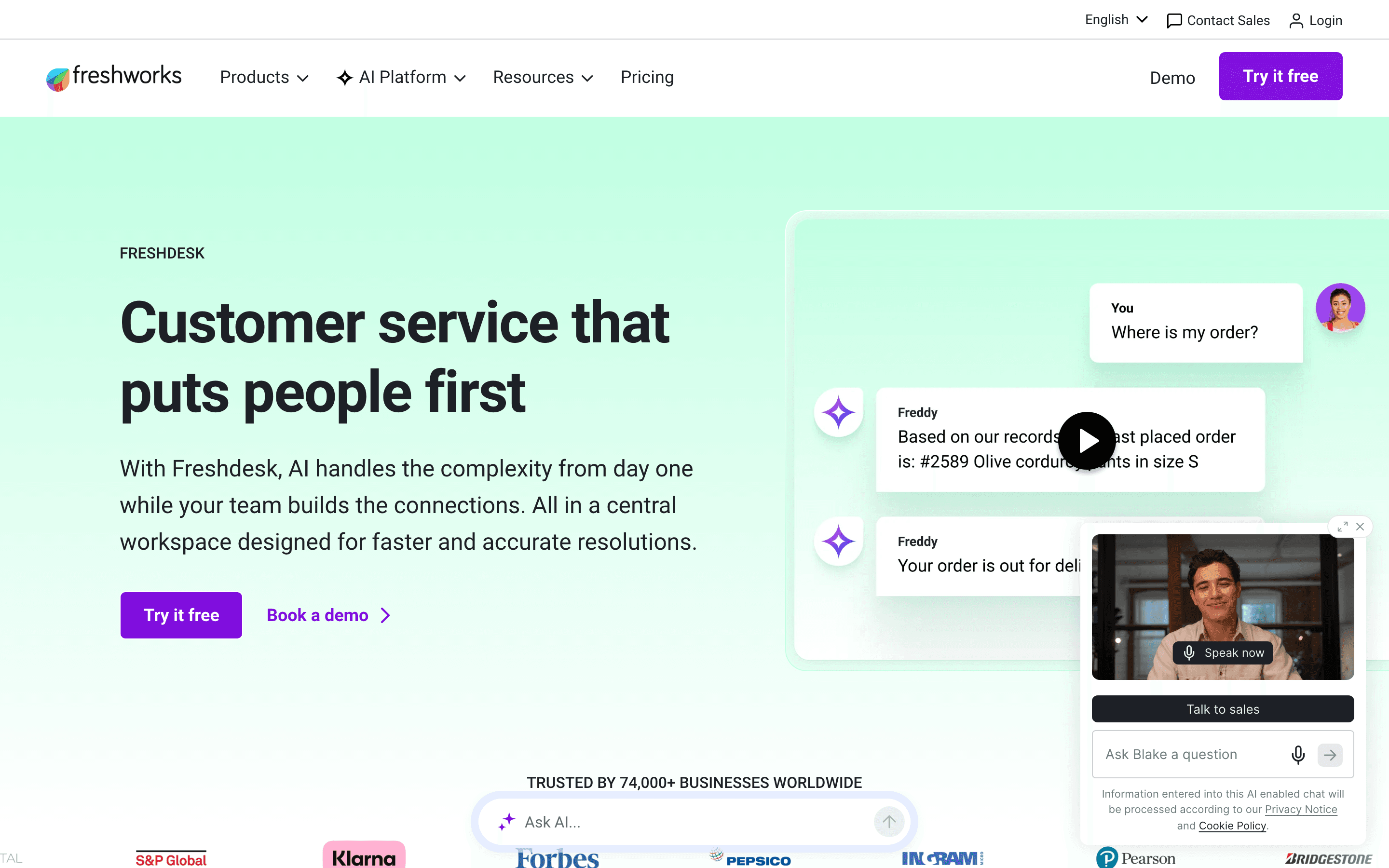Open the English language dropdown
The height and width of the screenshot is (868, 1389).
click(x=1116, y=20)
